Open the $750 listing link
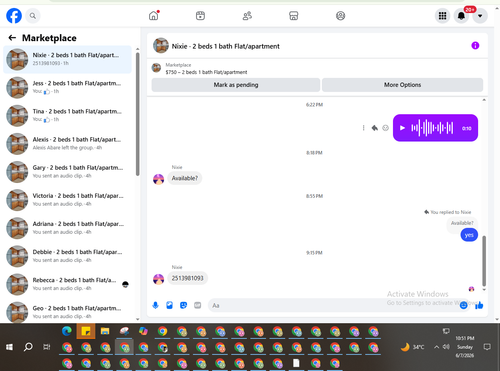Viewport: 500px width, 371px height. 206,72
